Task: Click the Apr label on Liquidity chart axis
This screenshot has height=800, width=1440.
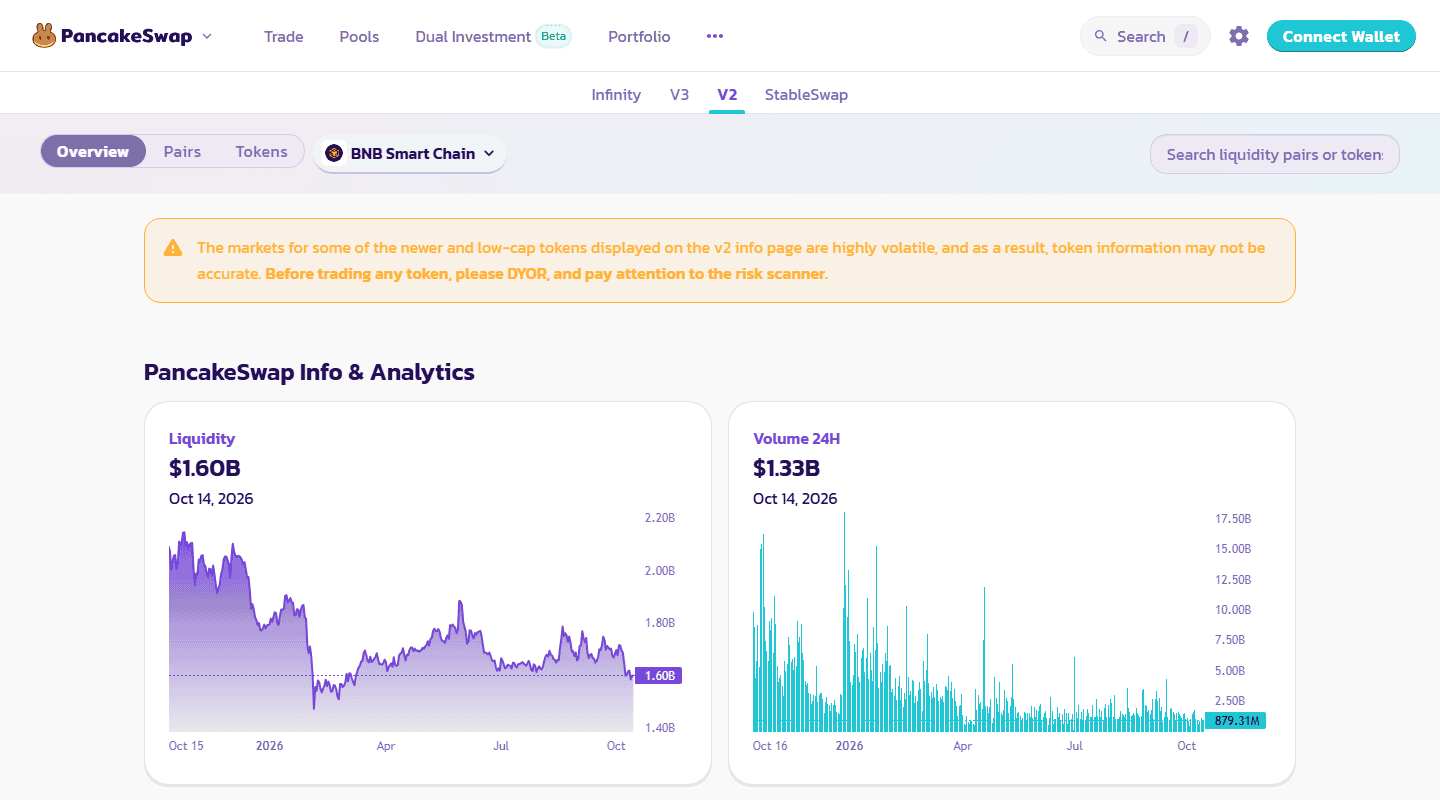Action: click(386, 746)
